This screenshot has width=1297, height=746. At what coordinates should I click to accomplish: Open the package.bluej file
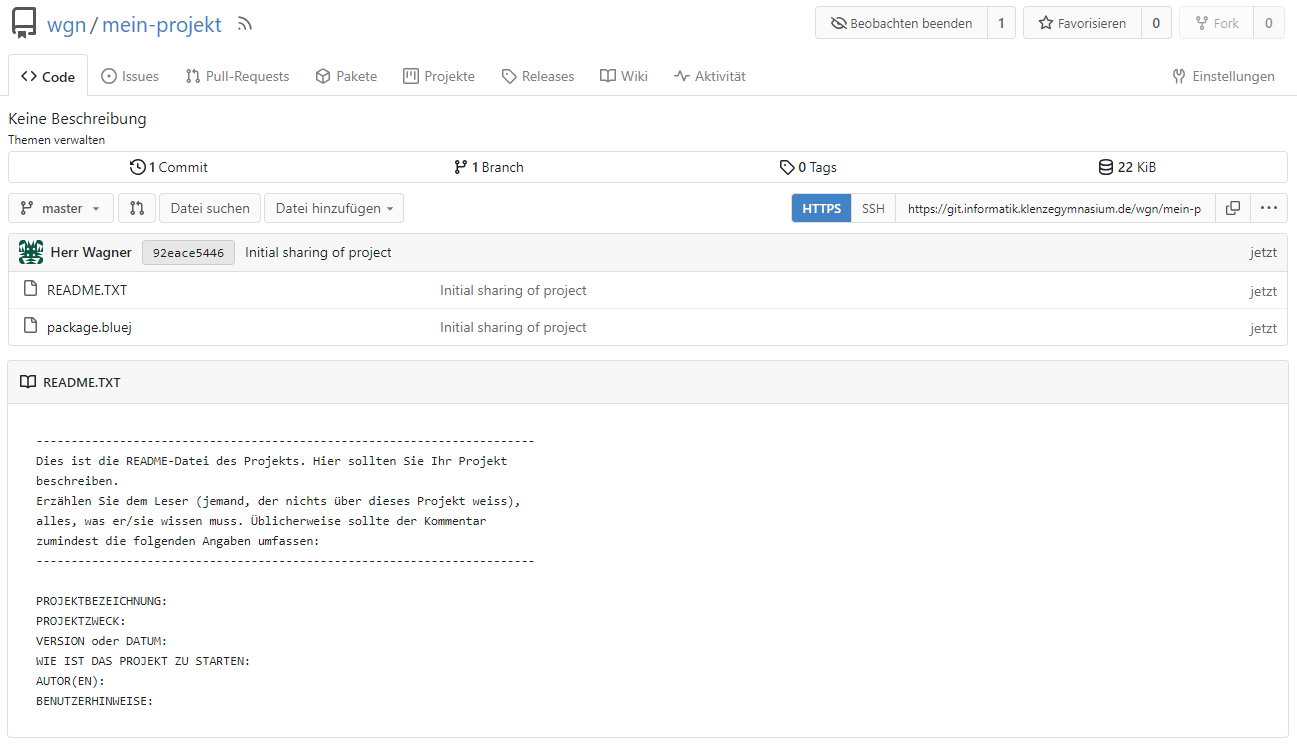89,327
